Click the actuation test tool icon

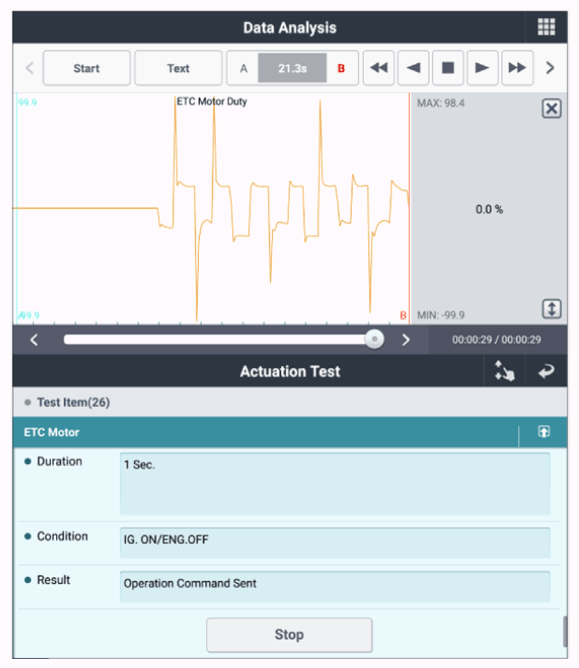coord(504,371)
